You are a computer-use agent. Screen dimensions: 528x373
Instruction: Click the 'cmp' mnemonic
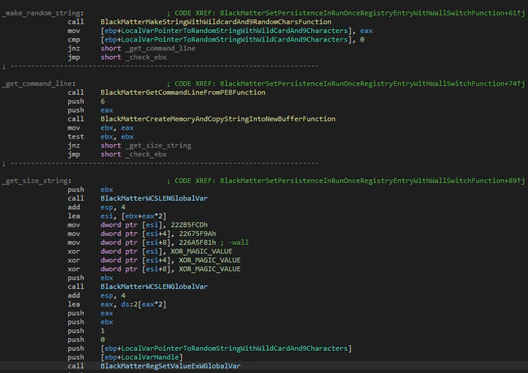pyautogui.click(x=74, y=39)
